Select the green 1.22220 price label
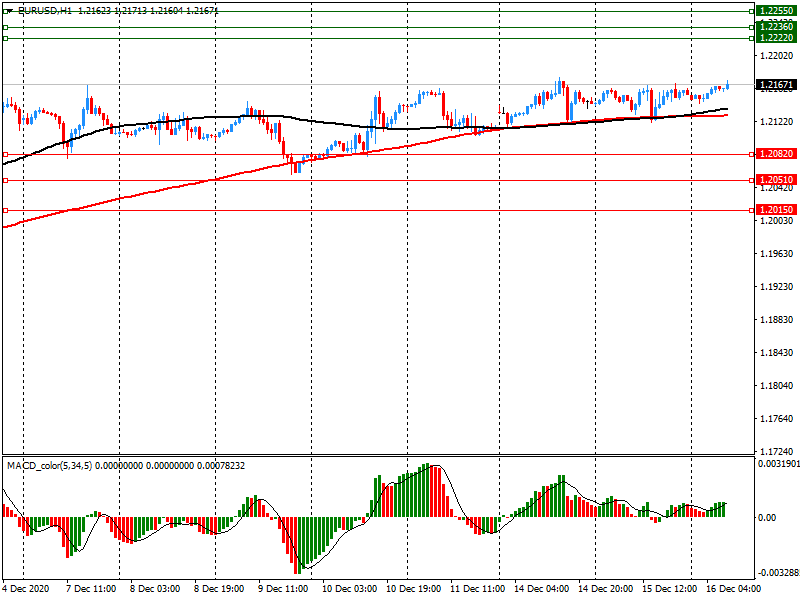 click(775, 38)
